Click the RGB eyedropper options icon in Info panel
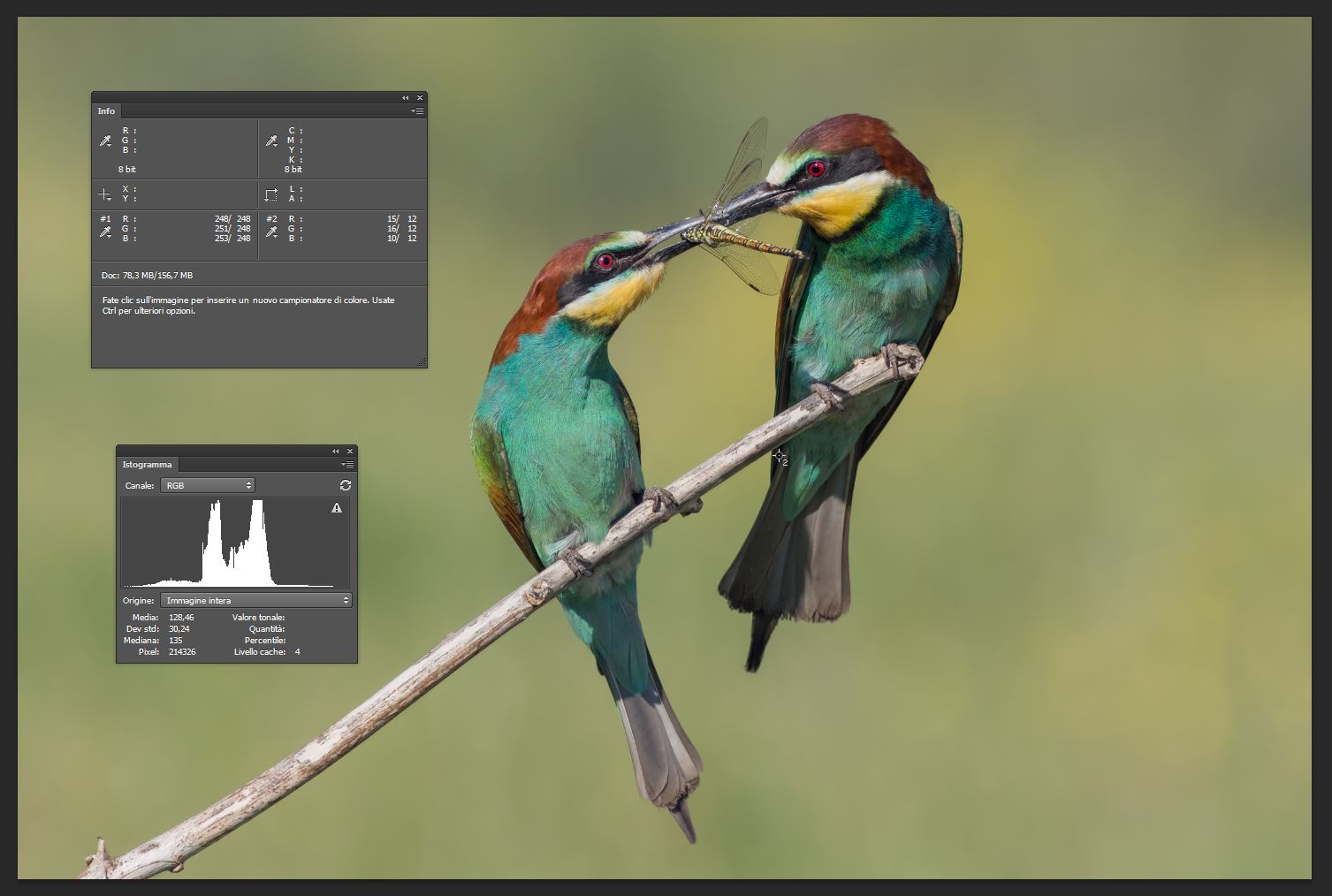This screenshot has height=896, width=1332. 105,141
